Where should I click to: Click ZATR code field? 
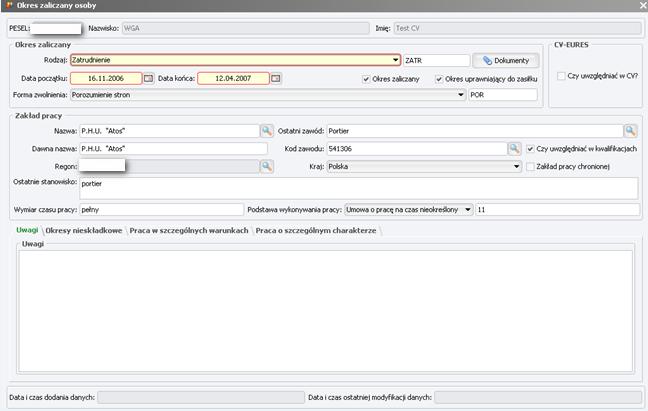point(437,60)
